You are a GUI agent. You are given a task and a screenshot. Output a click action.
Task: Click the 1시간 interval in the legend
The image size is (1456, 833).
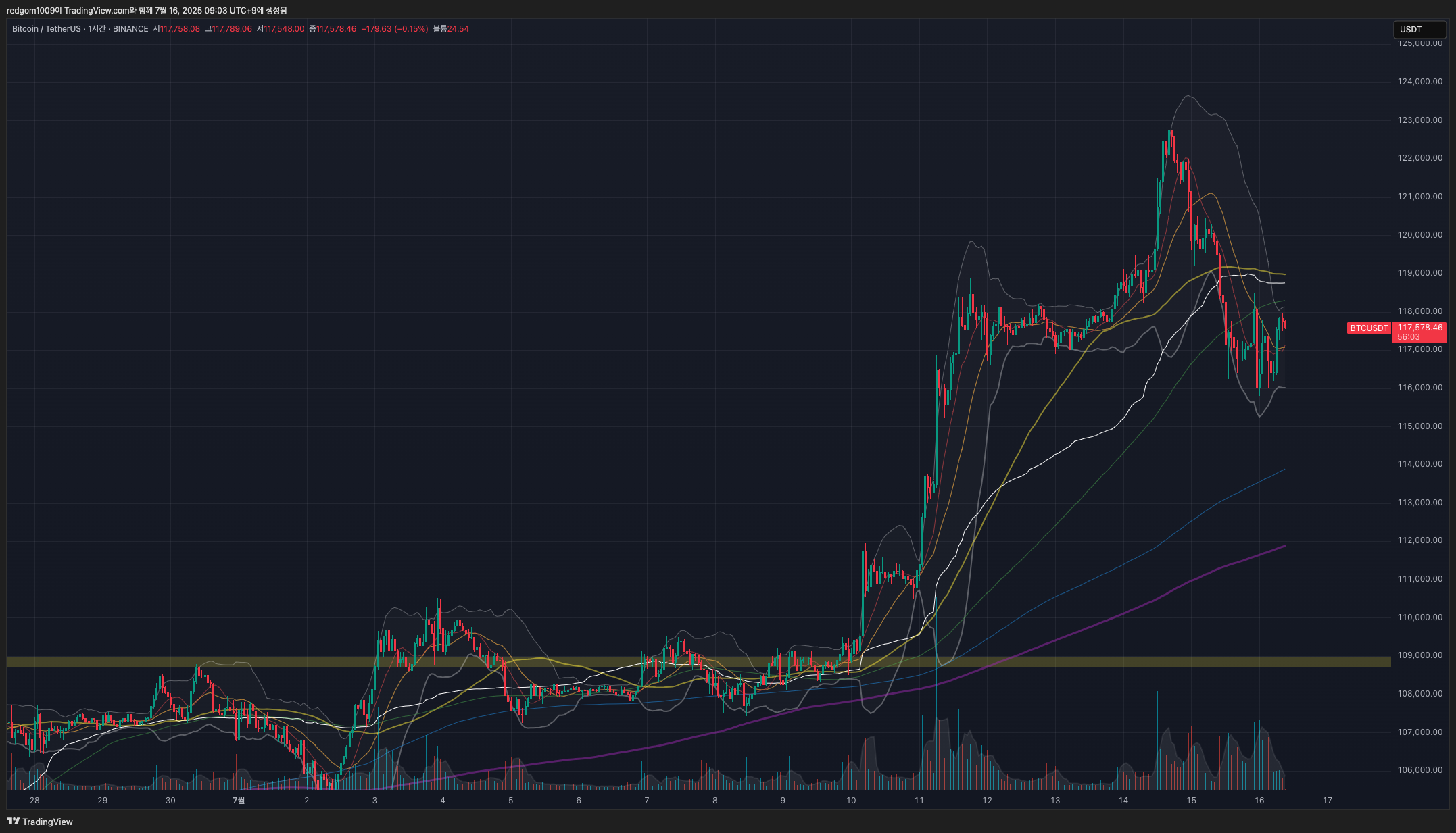97,29
